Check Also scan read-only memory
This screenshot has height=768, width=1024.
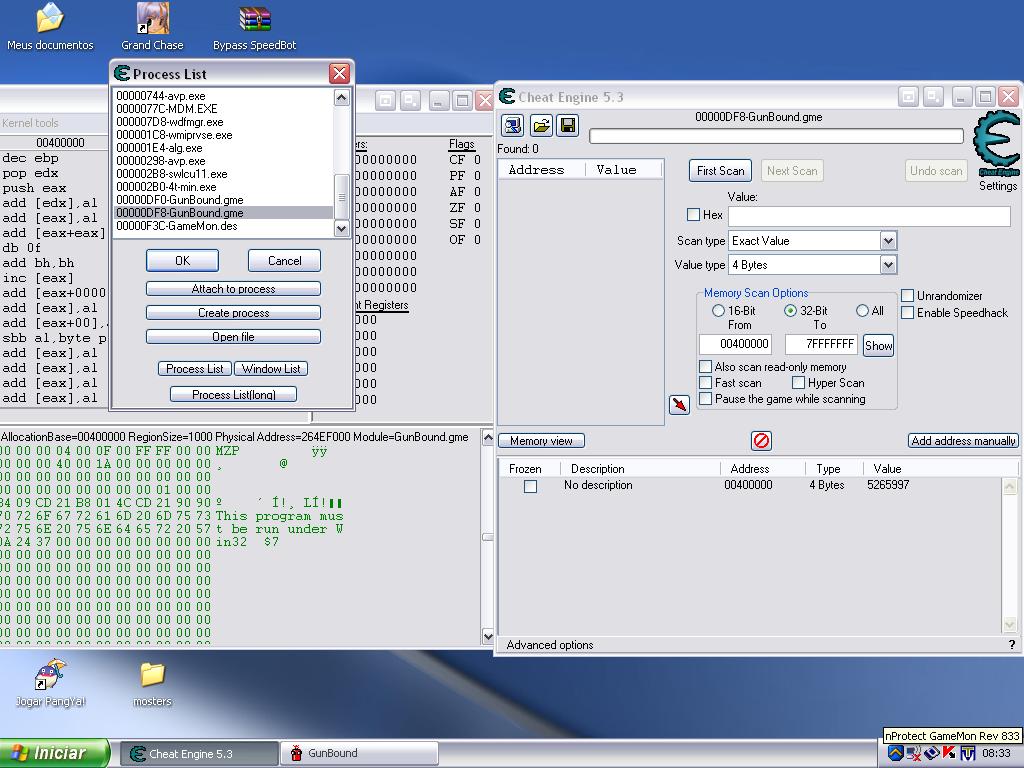pyautogui.click(x=705, y=366)
